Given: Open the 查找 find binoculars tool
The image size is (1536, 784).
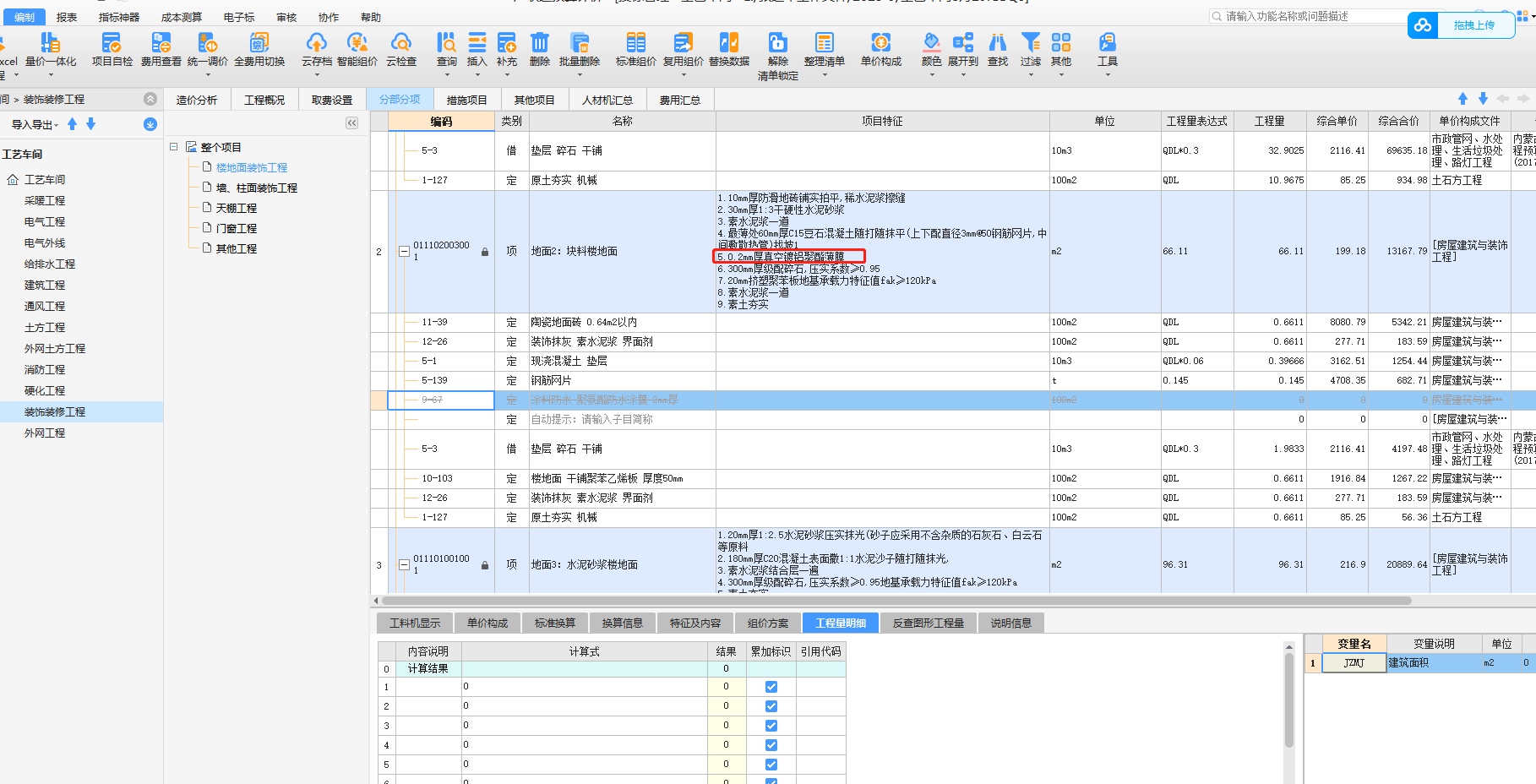Looking at the screenshot, I should pyautogui.click(x=998, y=49).
